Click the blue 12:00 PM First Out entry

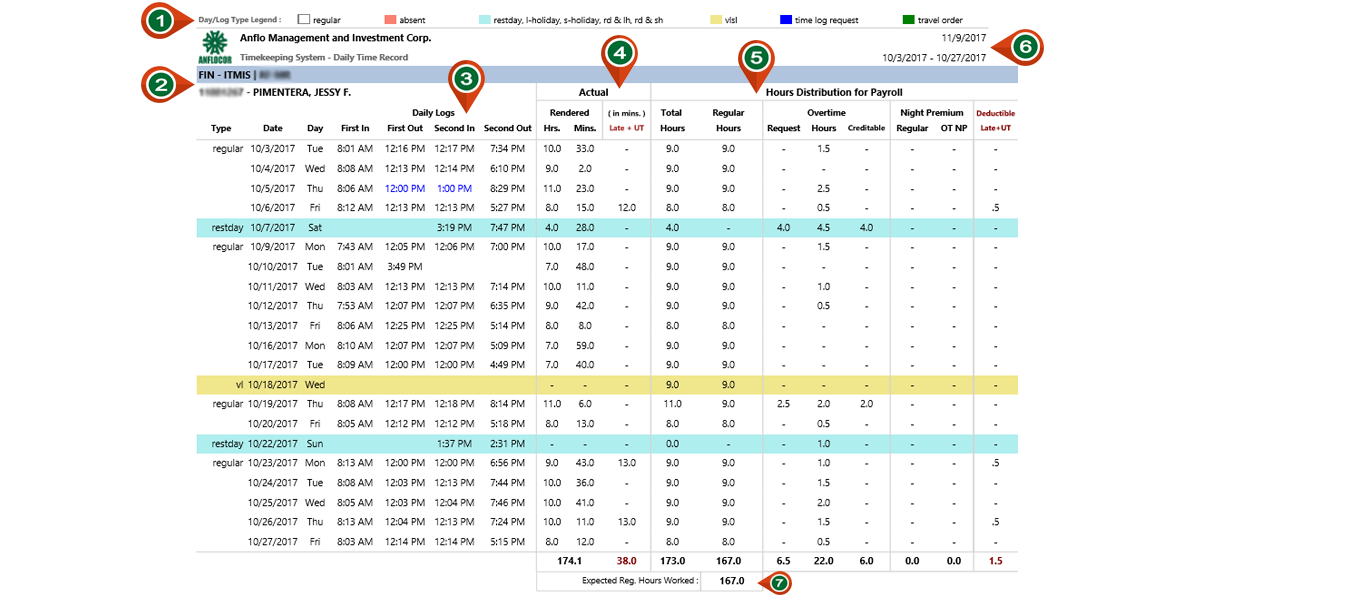pos(405,188)
